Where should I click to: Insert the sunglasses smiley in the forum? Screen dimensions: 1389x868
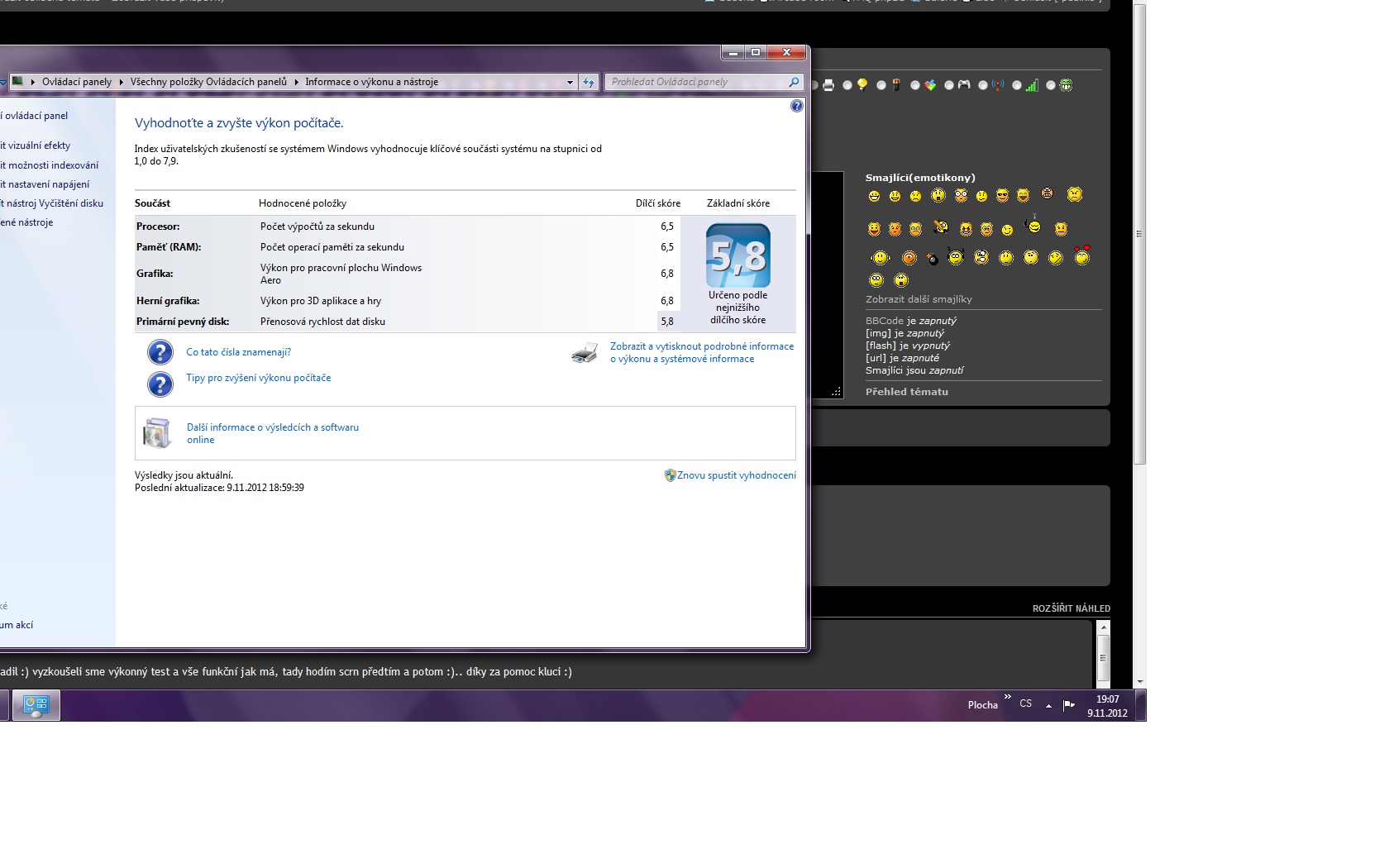pos(1002,195)
